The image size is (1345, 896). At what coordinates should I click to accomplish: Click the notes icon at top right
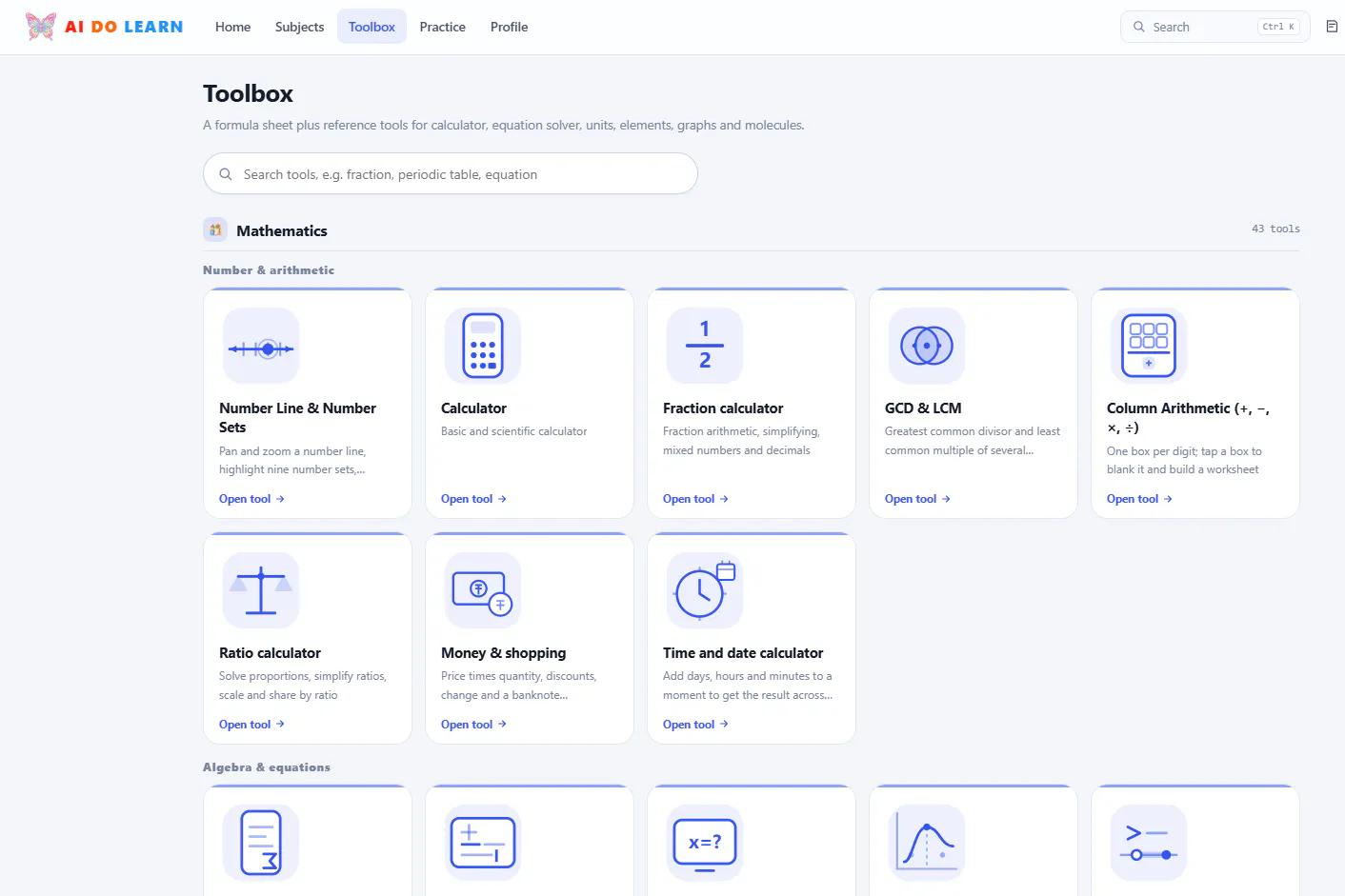[x=1332, y=27]
